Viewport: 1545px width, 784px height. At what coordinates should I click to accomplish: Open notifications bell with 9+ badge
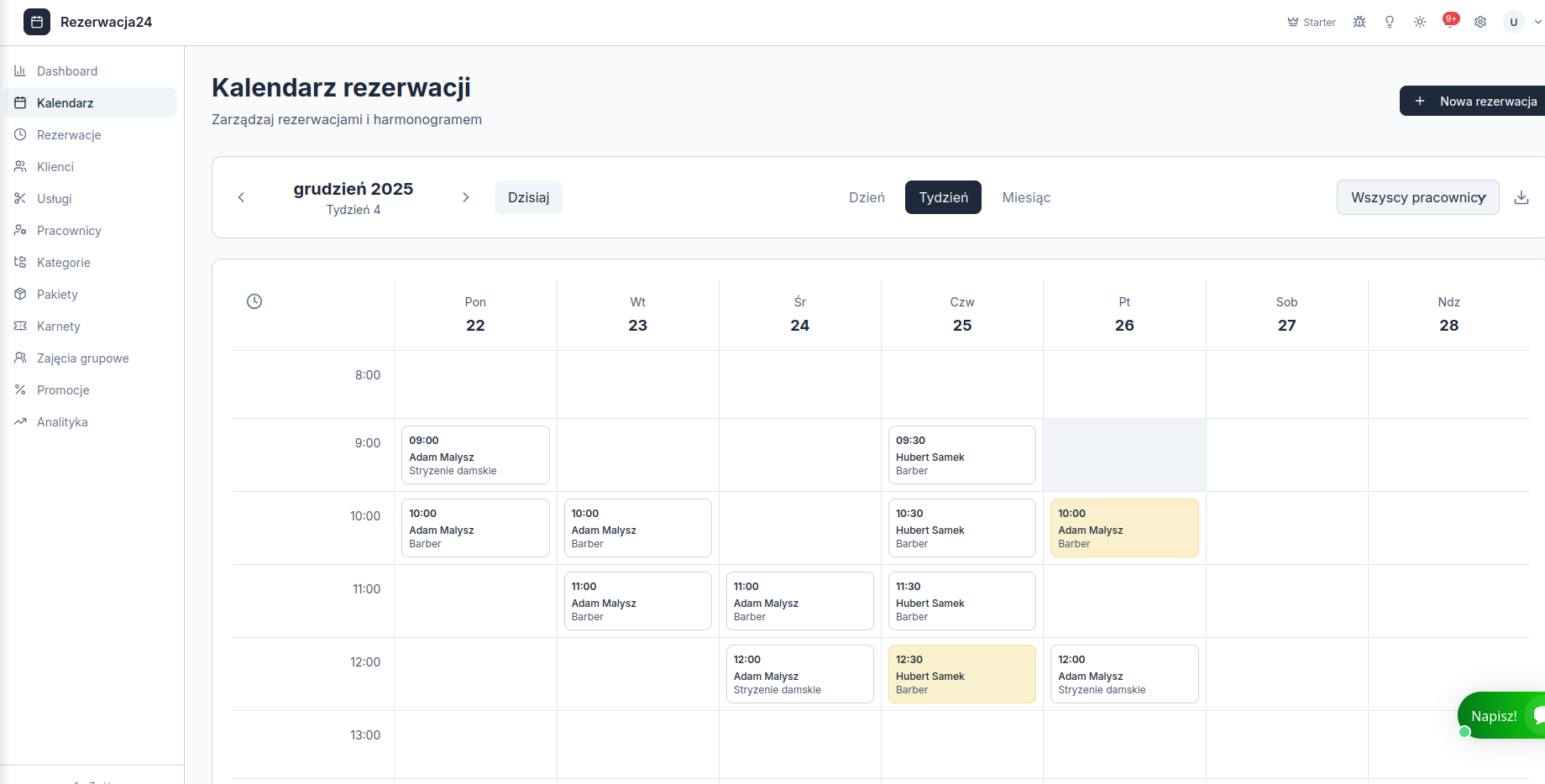tap(1449, 22)
